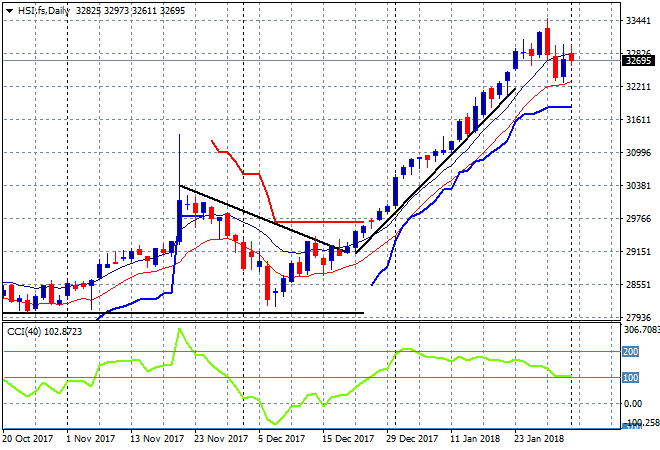Select the black horizontal support line
660x450 pixels.
(200, 314)
